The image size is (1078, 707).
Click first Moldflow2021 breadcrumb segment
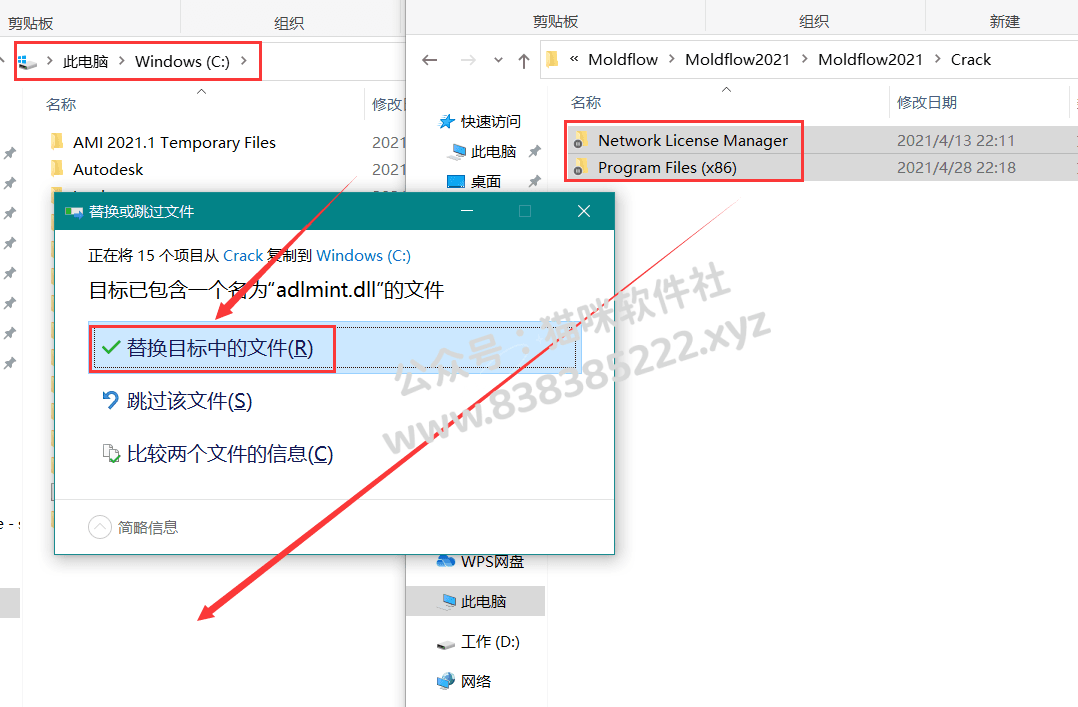click(738, 60)
